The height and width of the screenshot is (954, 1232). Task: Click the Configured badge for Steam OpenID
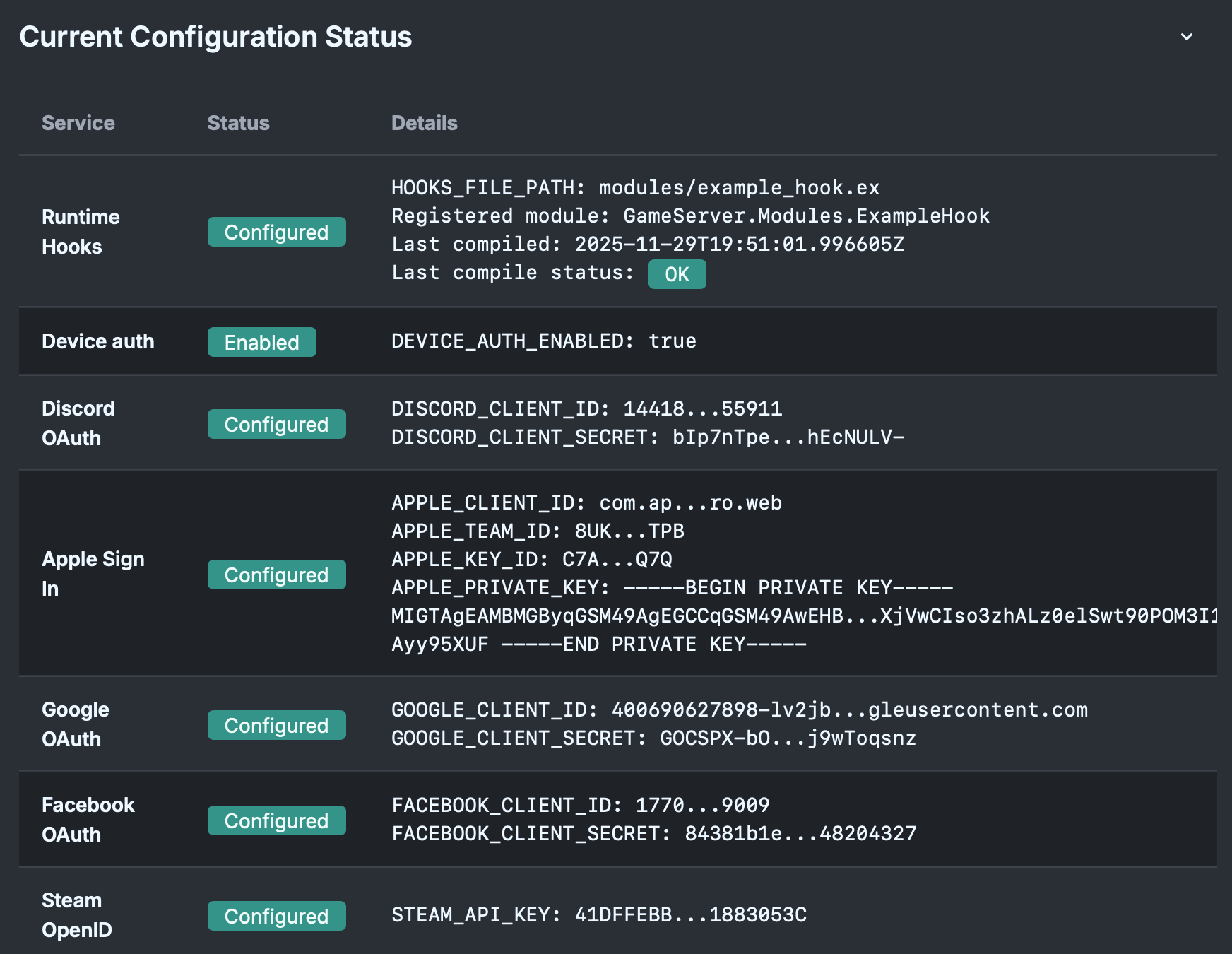276,917
